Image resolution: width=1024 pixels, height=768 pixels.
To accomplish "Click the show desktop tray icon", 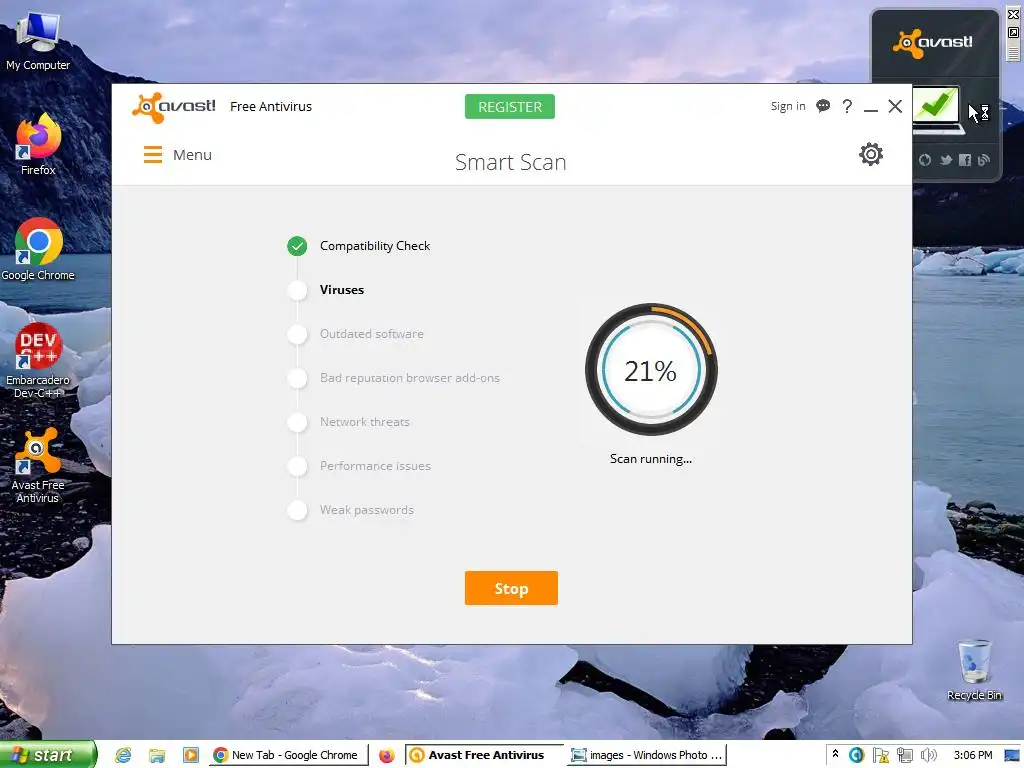I will tap(1012, 755).
